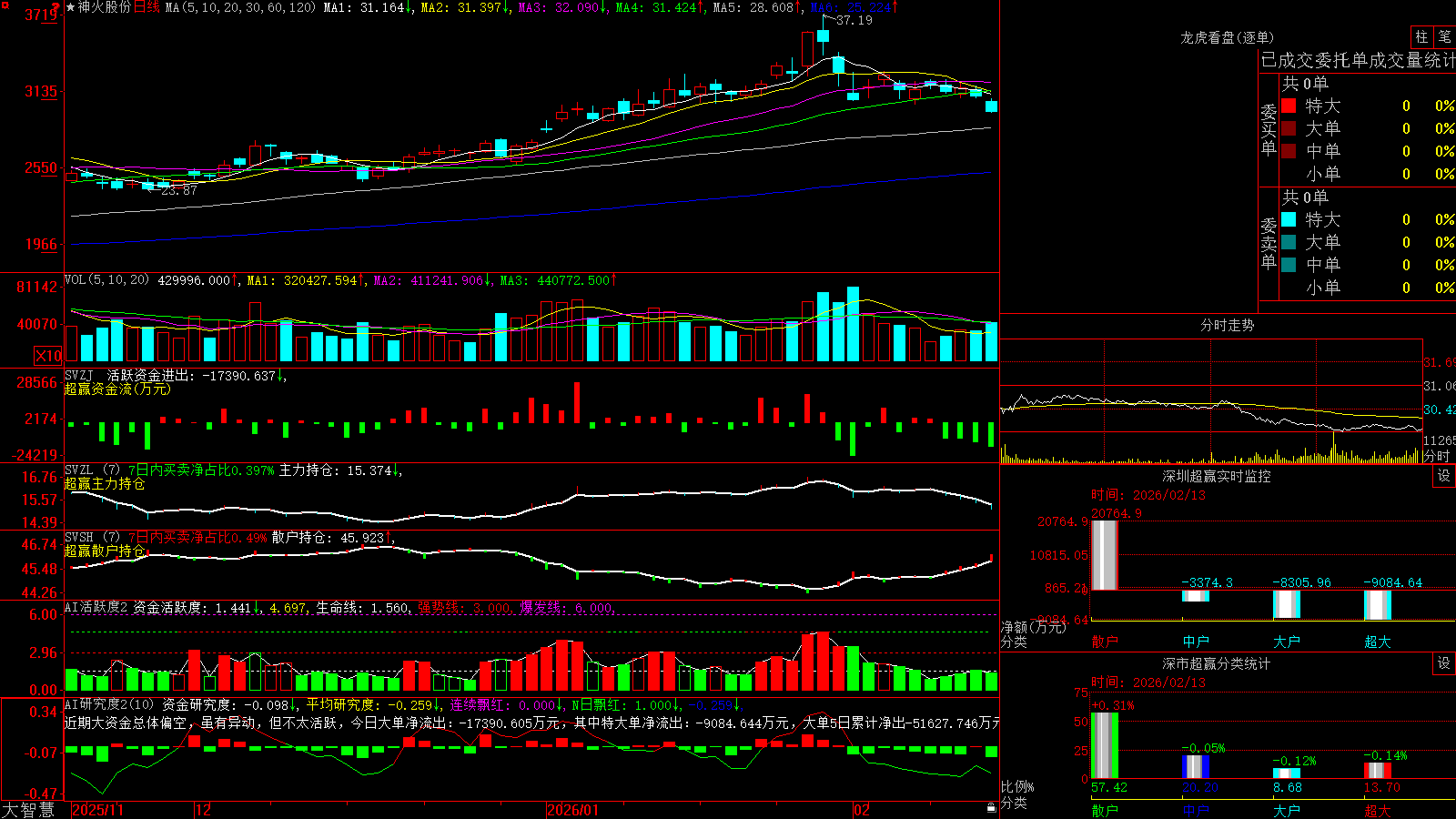Select the 2026/01 date marker on timeline
1456x819 pixels.
573,810
